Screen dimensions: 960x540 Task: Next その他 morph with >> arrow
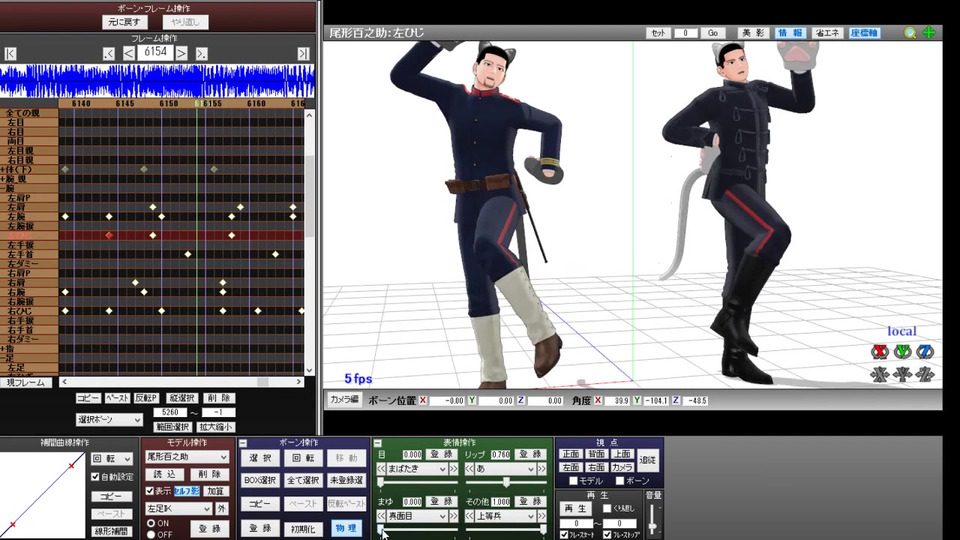coord(542,516)
